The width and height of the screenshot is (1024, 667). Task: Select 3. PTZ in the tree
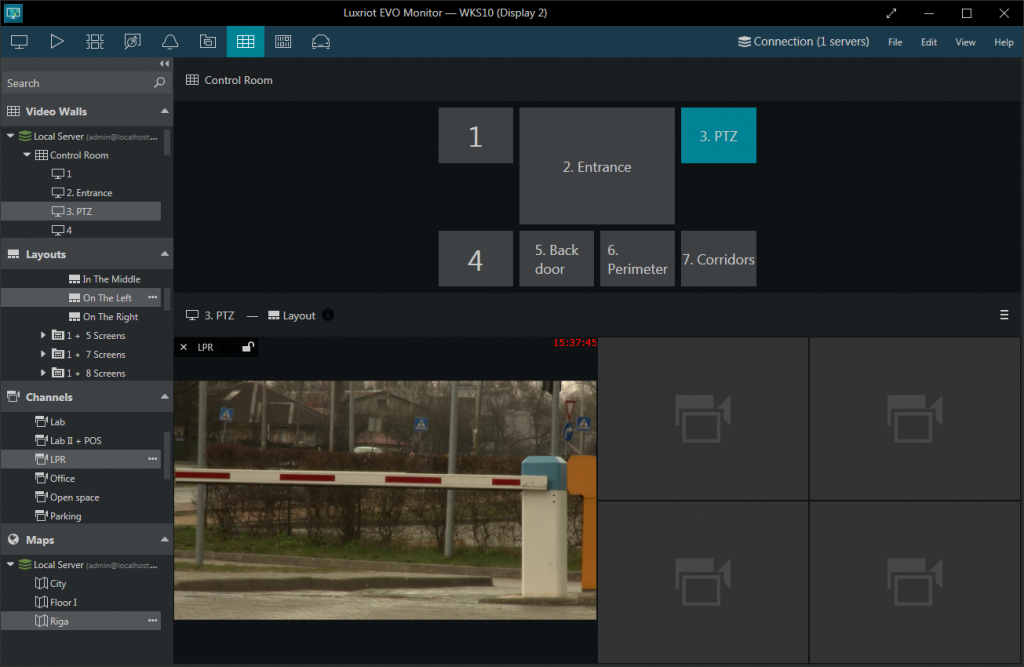pos(81,211)
